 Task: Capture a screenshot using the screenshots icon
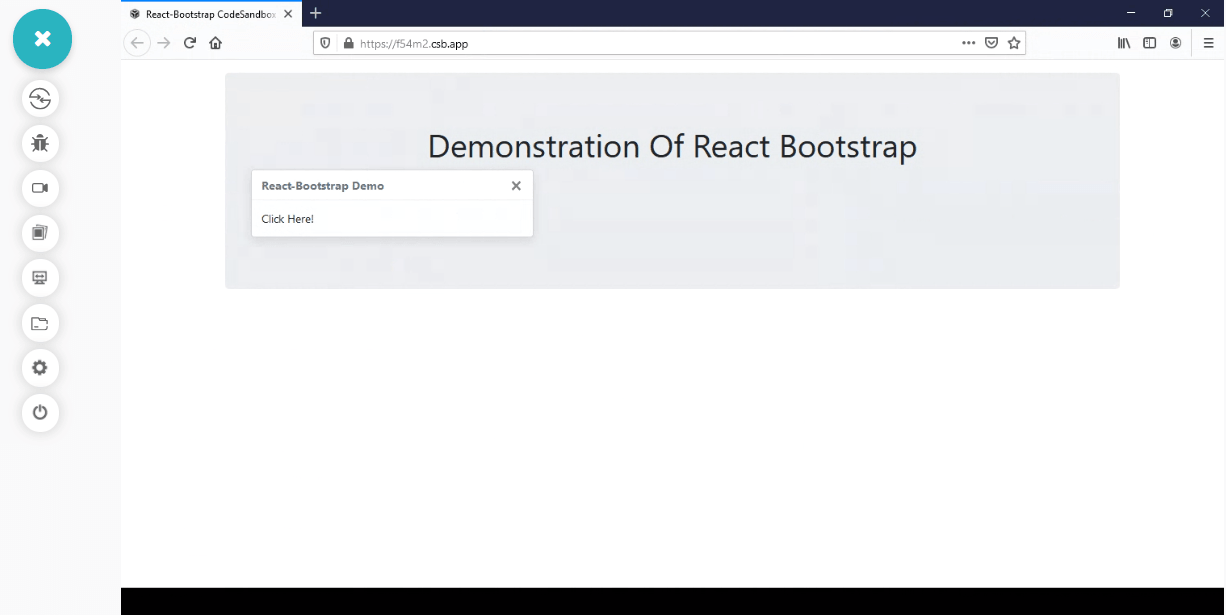click(40, 233)
